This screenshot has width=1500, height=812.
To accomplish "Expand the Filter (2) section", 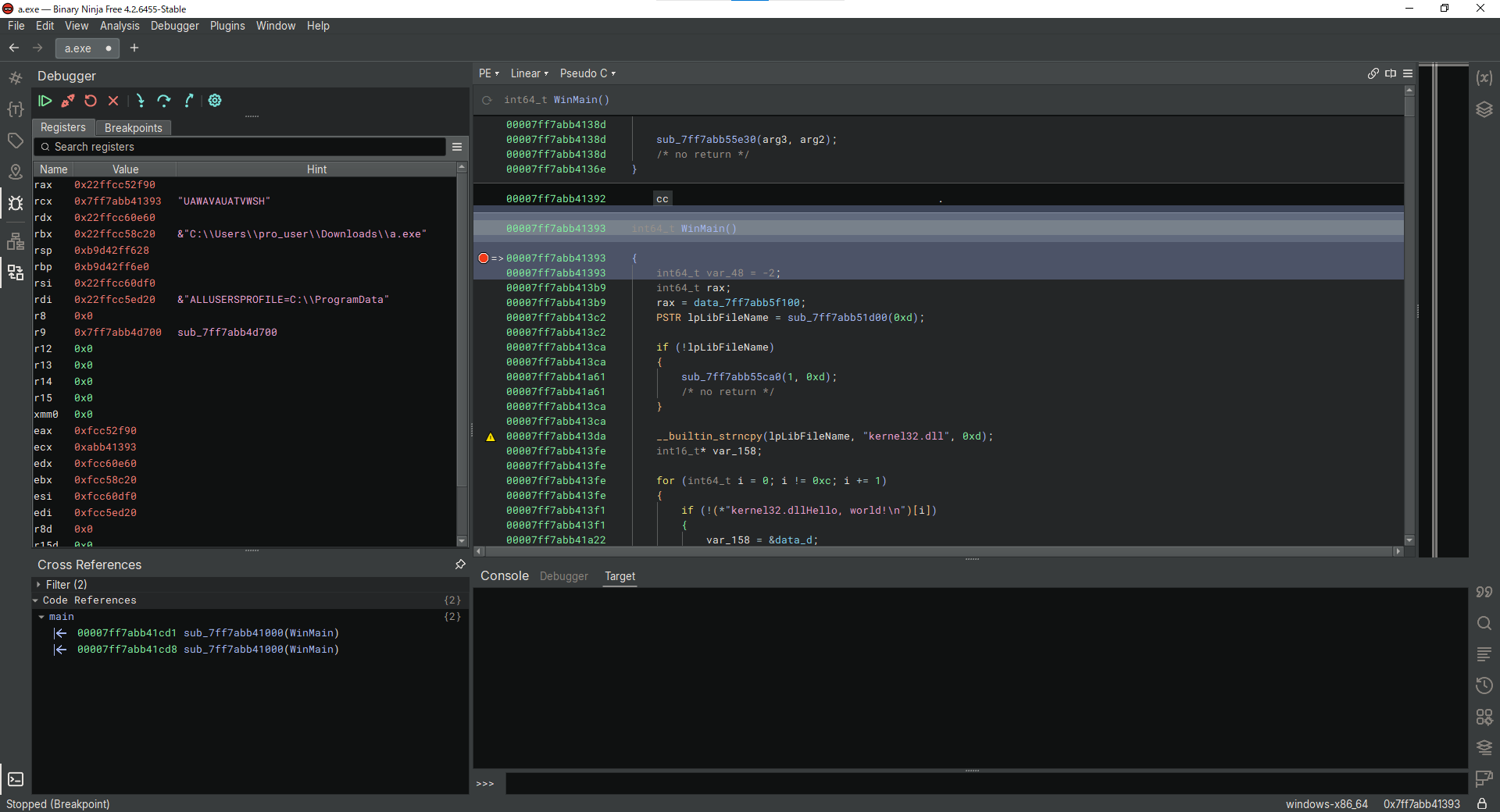I will pyautogui.click(x=38, y=584).
